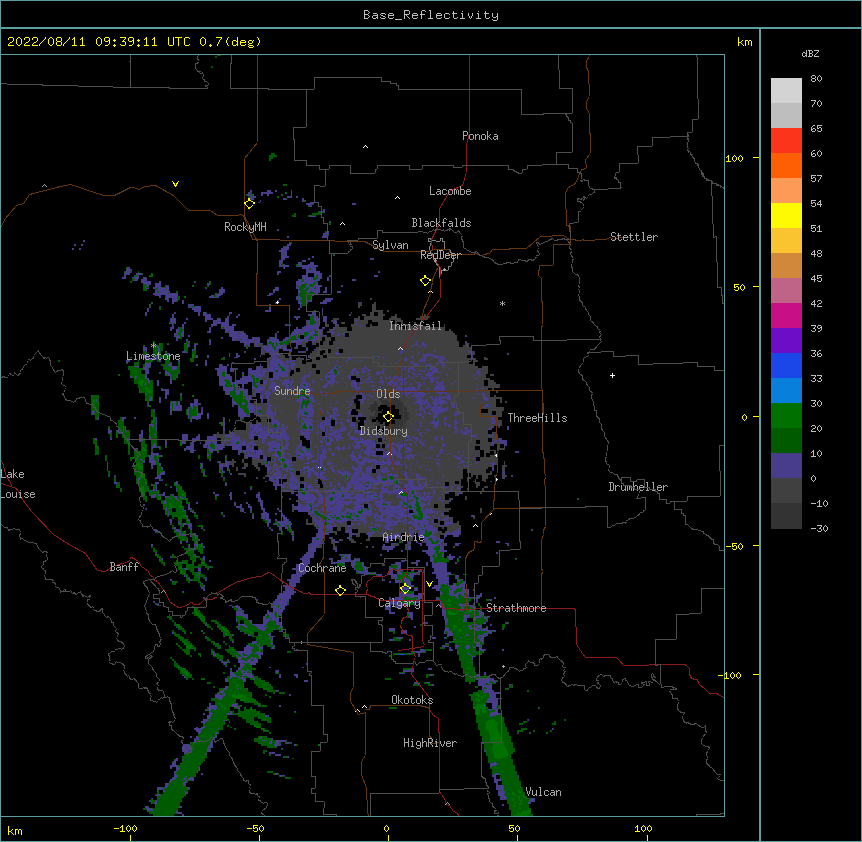Pick the yellow 51-54 dBZ legend swatch
The image size is (862, 842).
click(786, 215)
